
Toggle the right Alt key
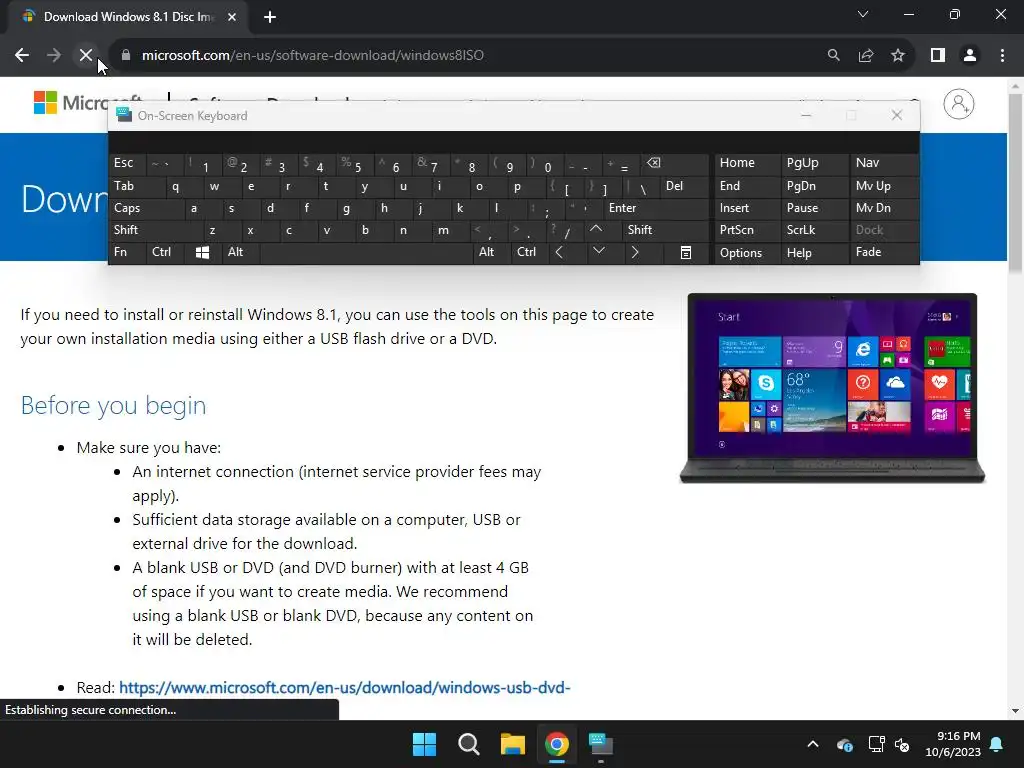[491, 252]
